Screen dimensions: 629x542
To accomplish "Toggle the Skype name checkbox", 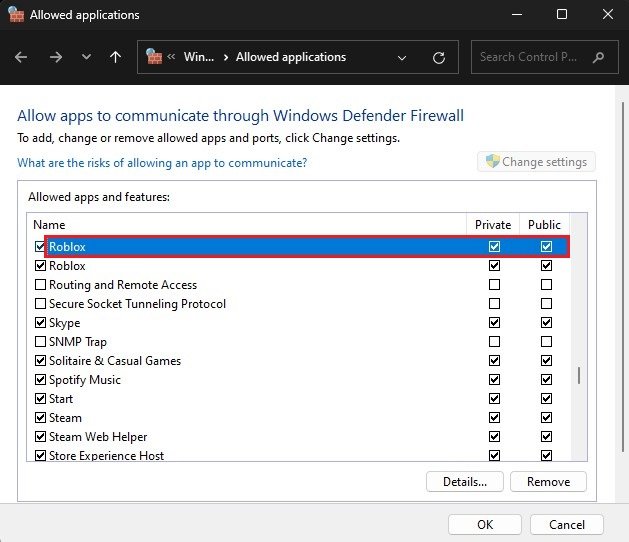I will coord(41,323).
